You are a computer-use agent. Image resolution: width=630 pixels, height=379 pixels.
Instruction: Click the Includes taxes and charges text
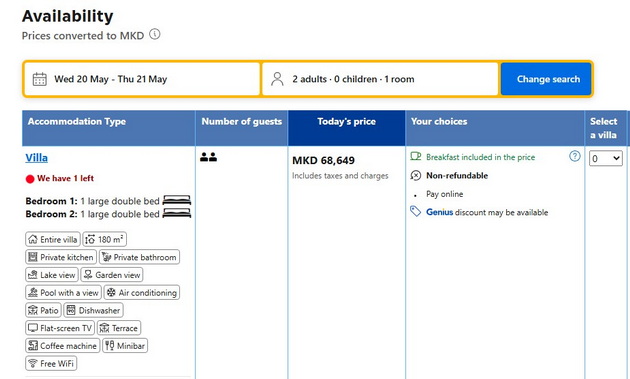pyautogui.click(x=340, y=176)
